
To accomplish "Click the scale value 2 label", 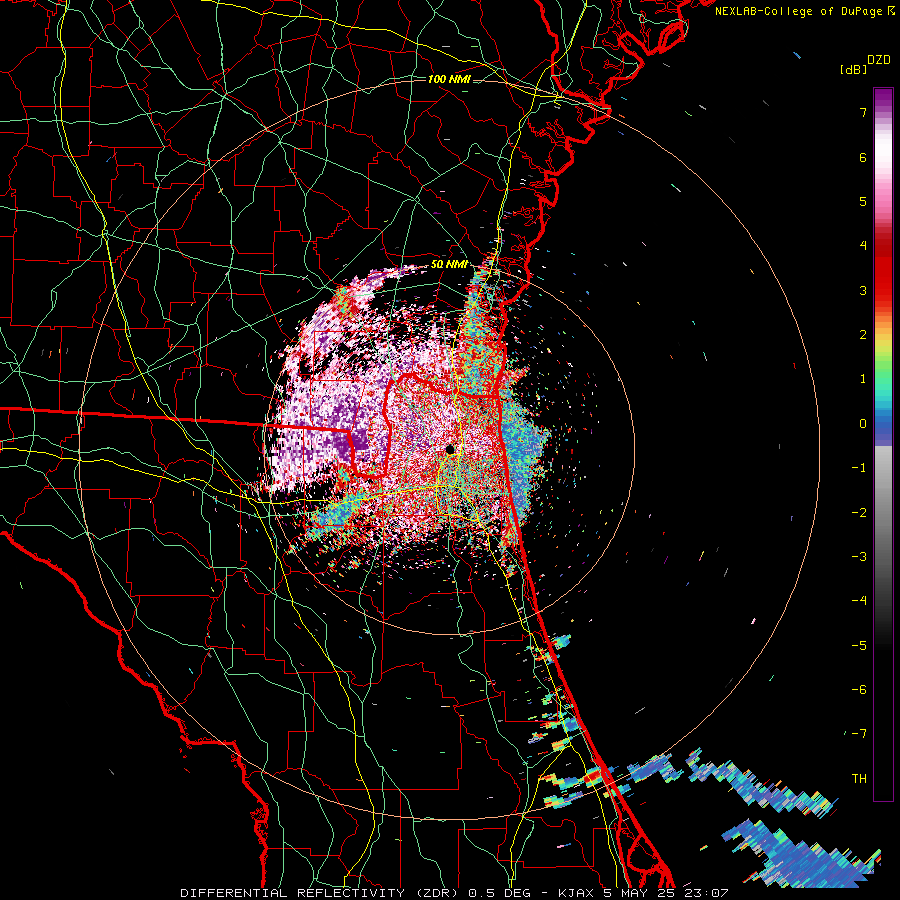I will [x=863, y=335].
